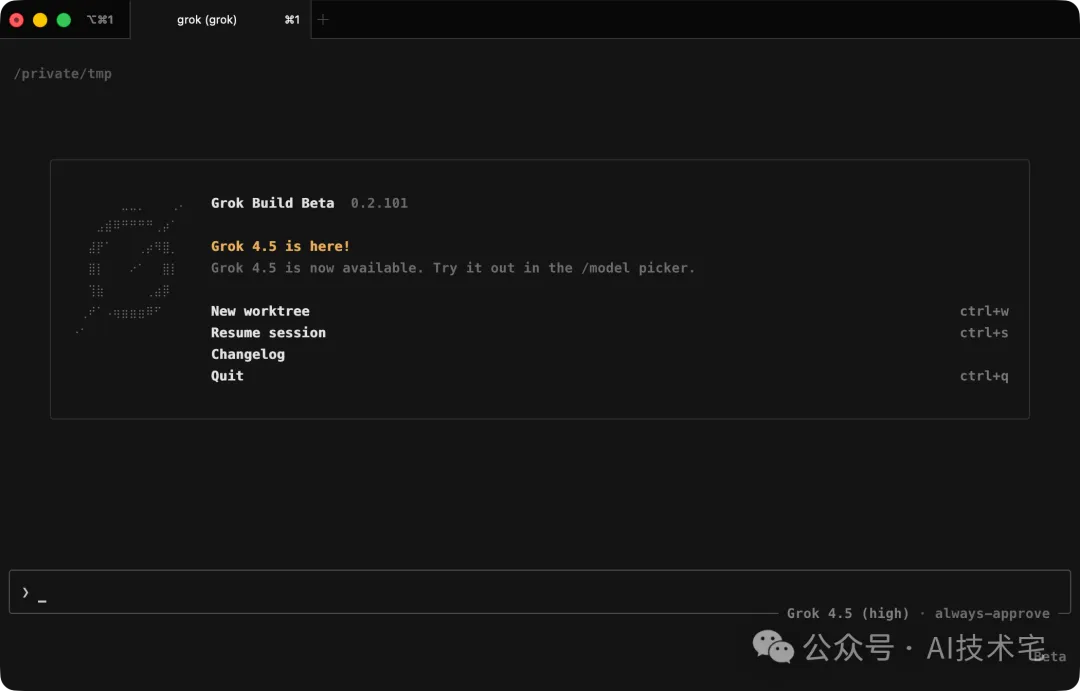
Task: Add a new terminal tab with plus
Action: tap(323, 20)
